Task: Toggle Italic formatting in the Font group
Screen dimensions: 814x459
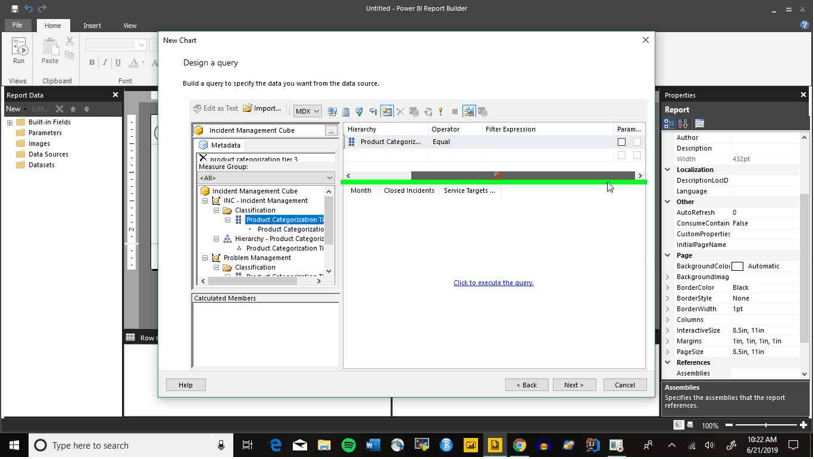Action: [104, 62]
